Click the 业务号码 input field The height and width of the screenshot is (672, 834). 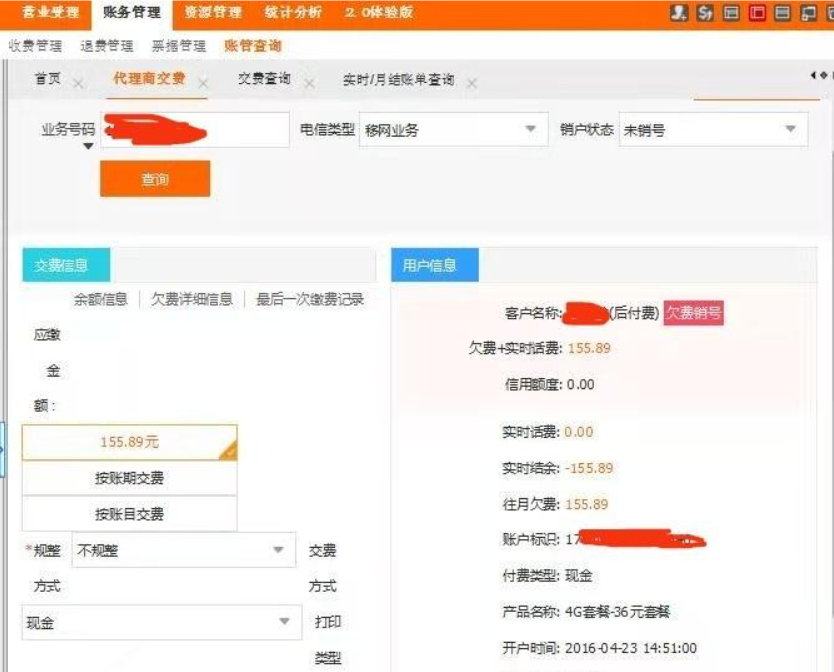click(x=195, y=129)
